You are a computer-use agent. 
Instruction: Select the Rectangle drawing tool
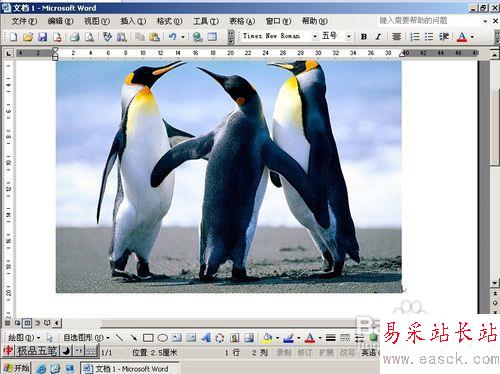click(x=148, y=338)
